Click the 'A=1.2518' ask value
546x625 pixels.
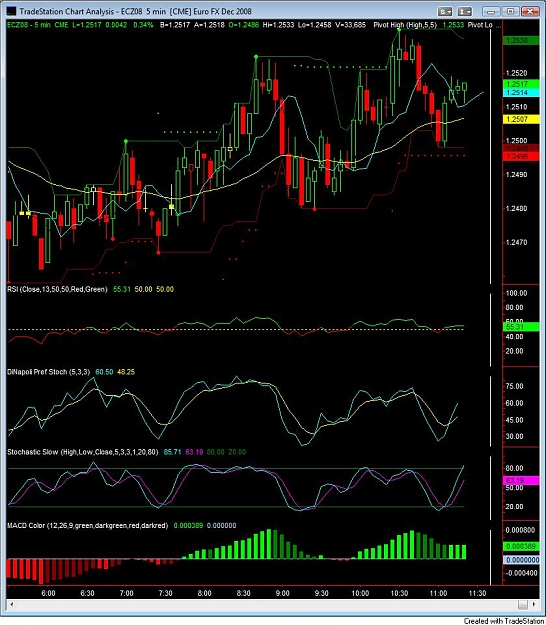[x=209, y=25]
